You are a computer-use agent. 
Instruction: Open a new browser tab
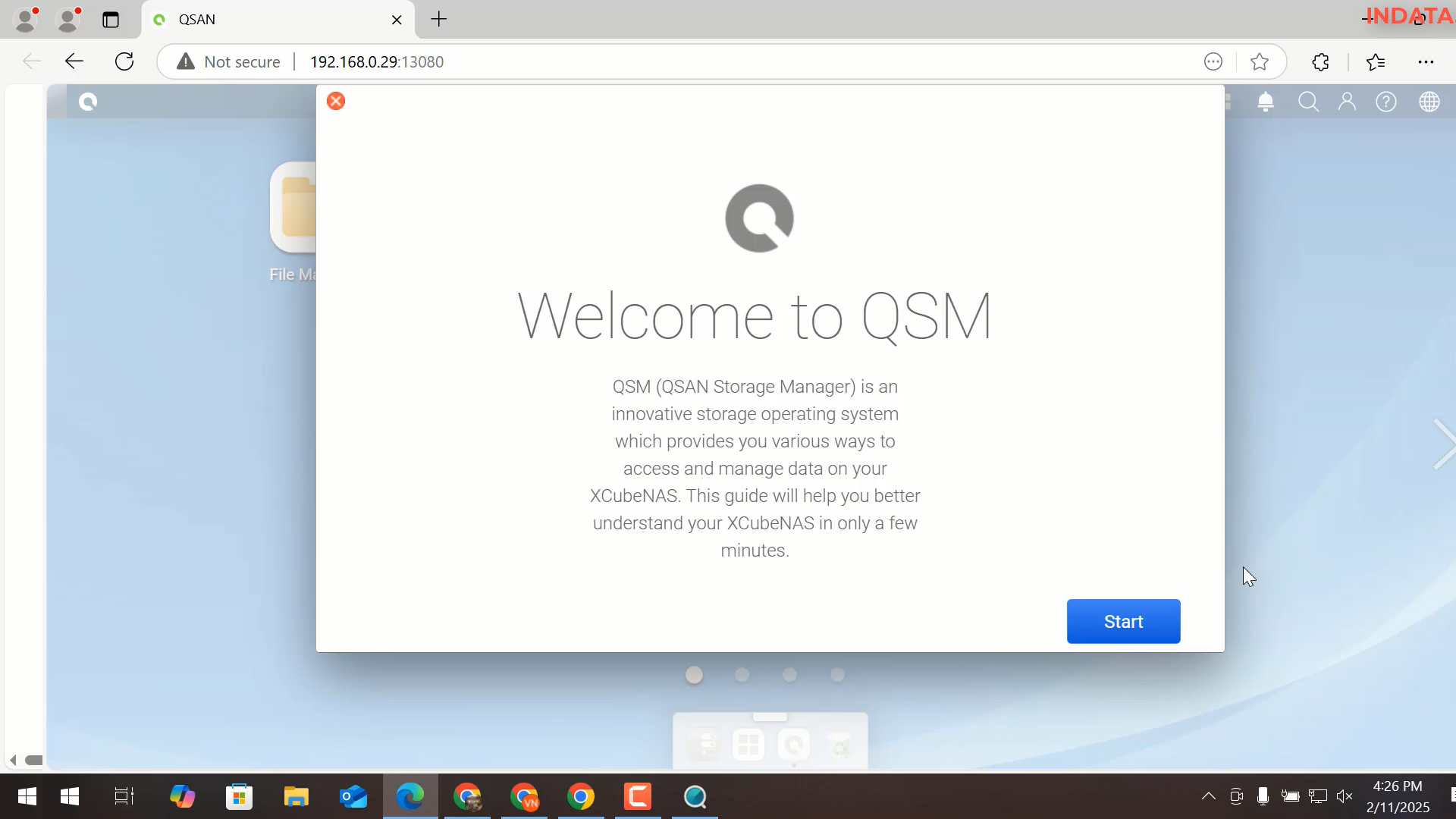[x=439, y=19]
